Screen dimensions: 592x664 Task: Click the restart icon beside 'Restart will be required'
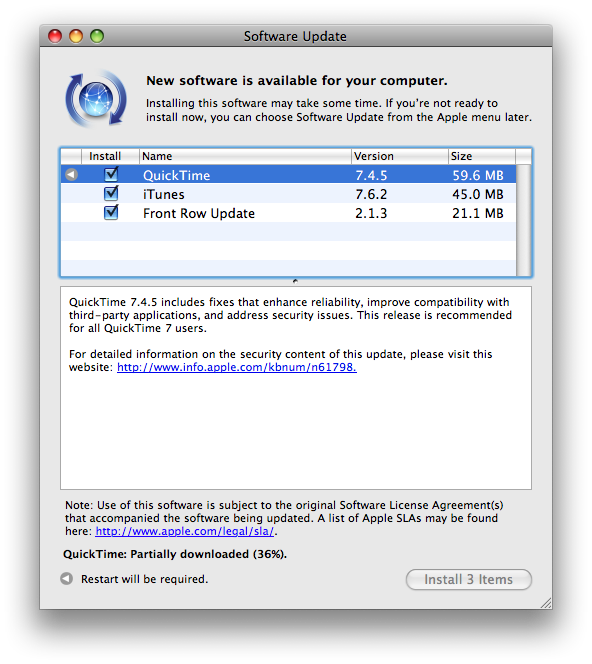pyautogui.click(x=66, y=578)
